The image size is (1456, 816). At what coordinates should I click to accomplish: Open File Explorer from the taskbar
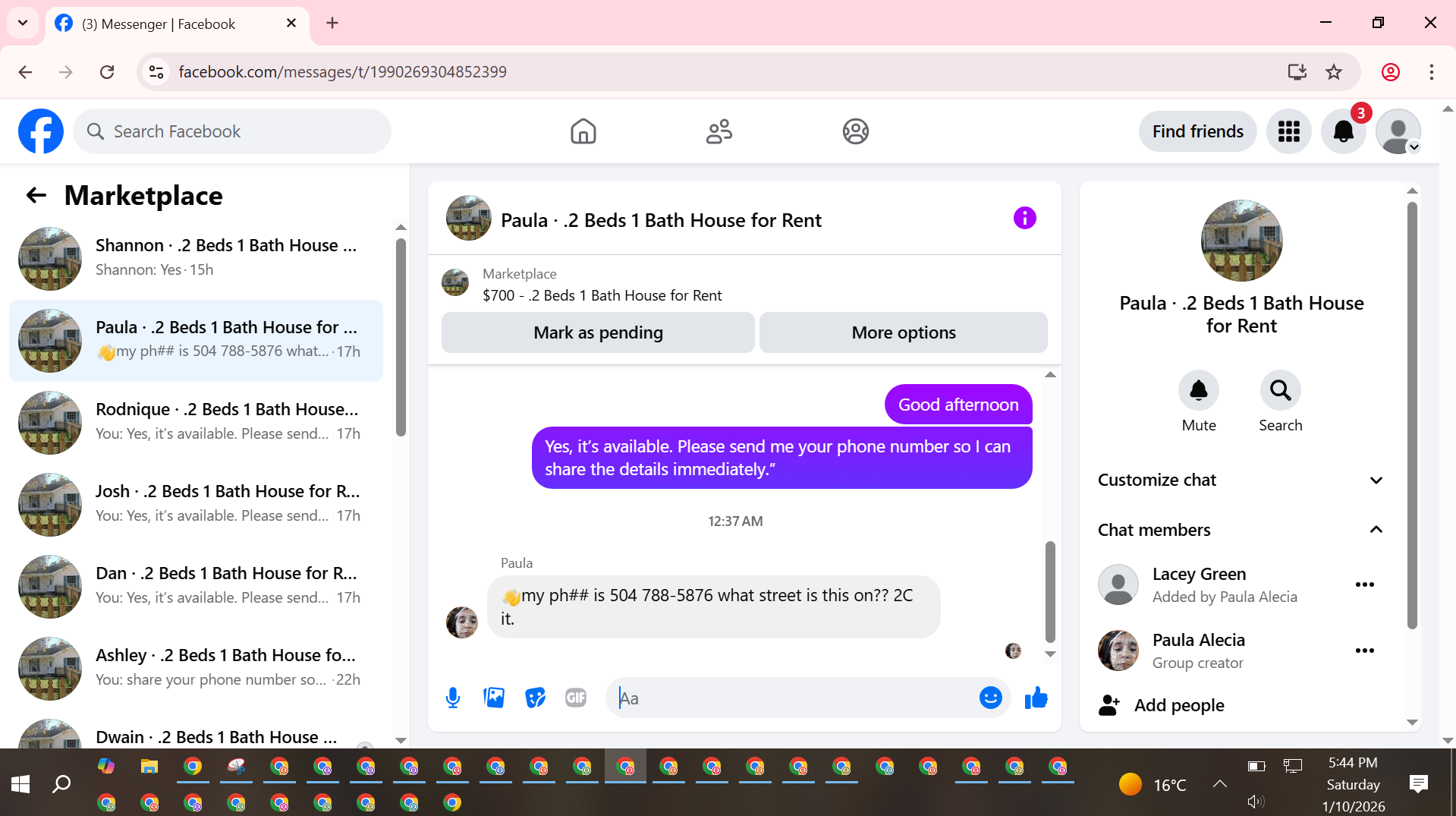coord(149,767)
